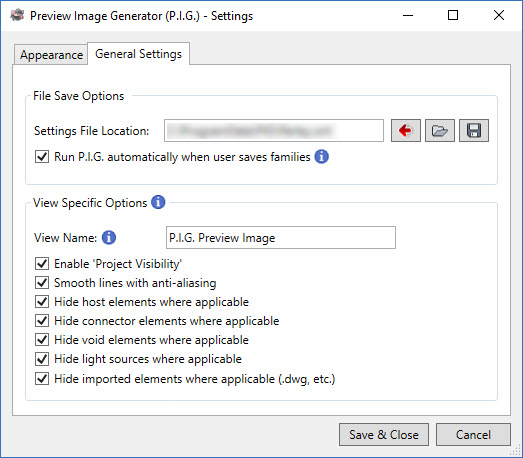The image size is (523, 458).
Task: Toggle Run P.I.G. automatically checkbox
Action: click(x=42, y=156)
